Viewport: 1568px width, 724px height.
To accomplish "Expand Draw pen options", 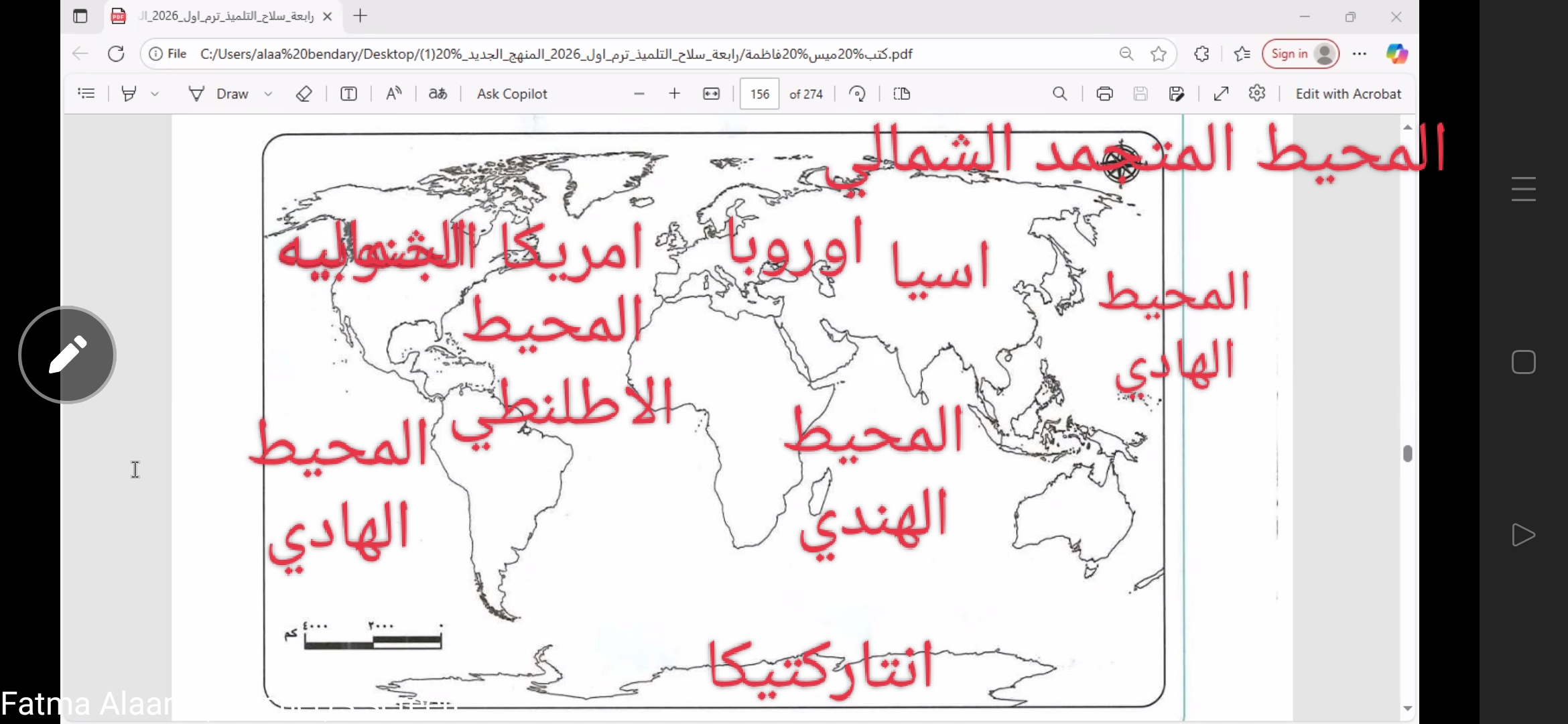I will tap(268, 94).
